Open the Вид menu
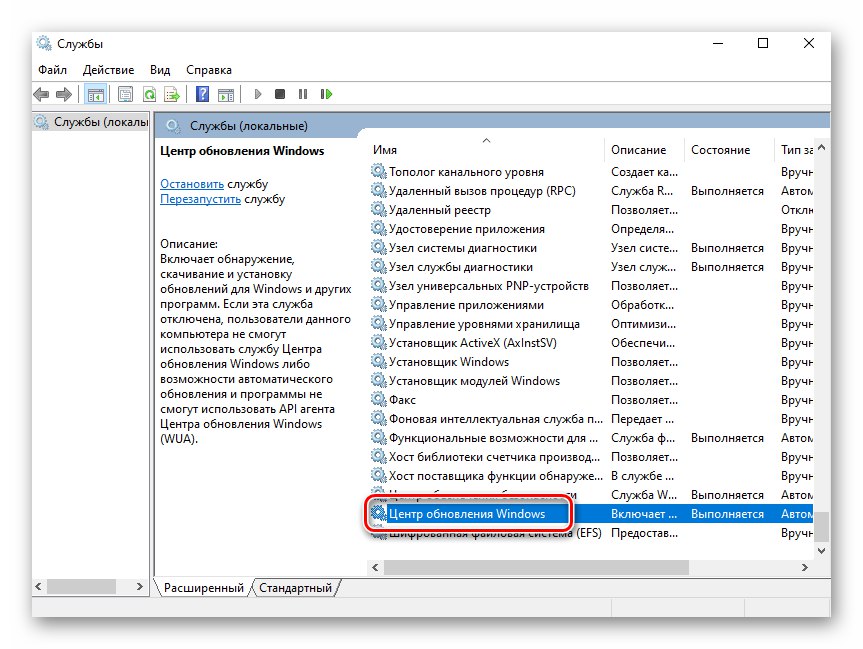Screen dimensions: 863x649 [160, 70]
